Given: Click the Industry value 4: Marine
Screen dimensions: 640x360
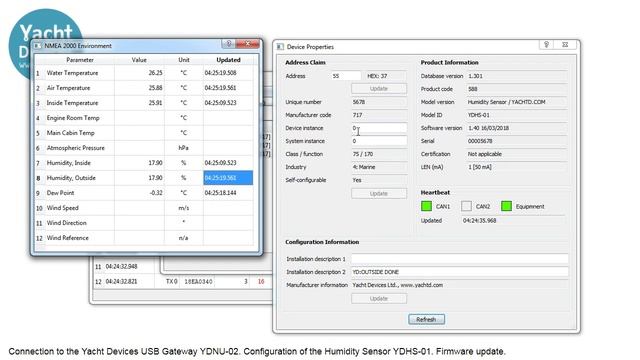Looking at the screenshot, I should (x=364, y=167).
